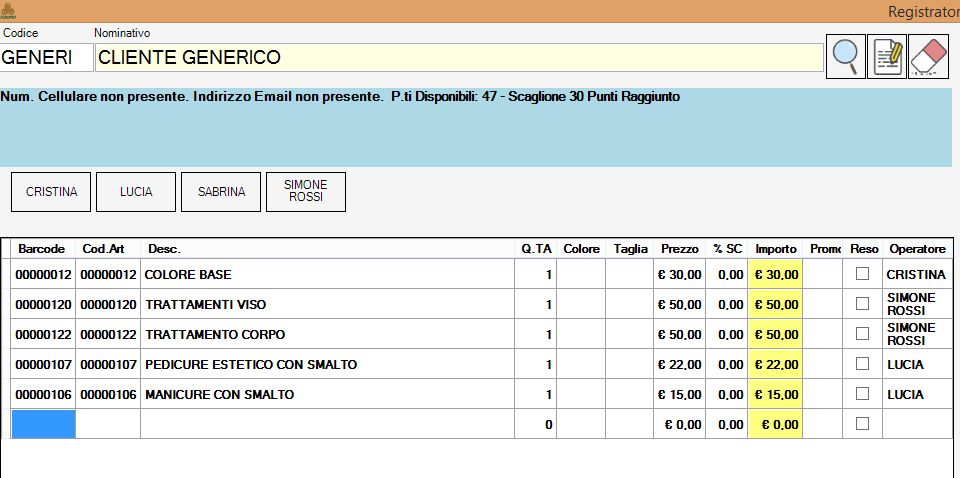Image resolution: width=960 pixels, height=478 pixels.
Task: Click the Nominativo CLIENTE GENERICO field
Action: click(x=458, y=58)
